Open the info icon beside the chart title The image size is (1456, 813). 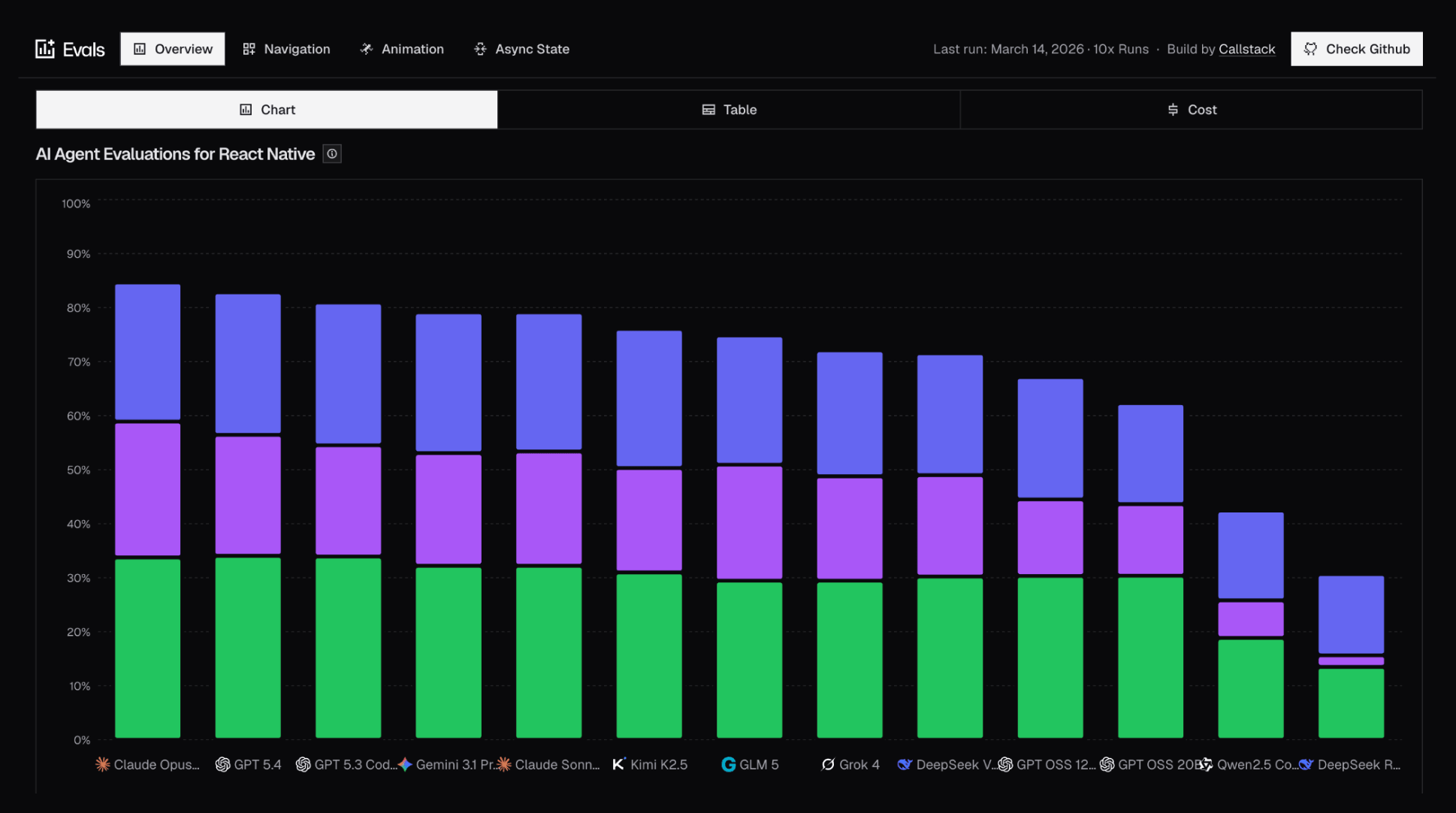click(x=332, y=154)
